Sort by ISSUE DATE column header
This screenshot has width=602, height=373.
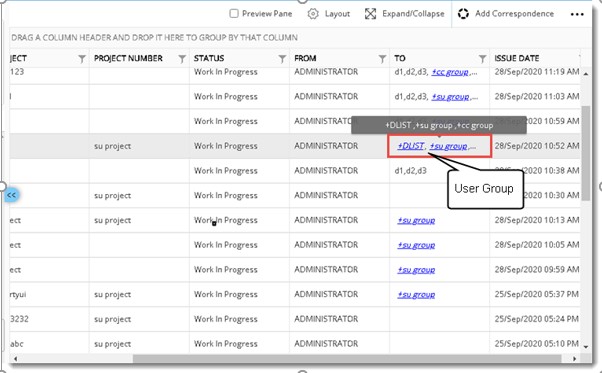517,58
